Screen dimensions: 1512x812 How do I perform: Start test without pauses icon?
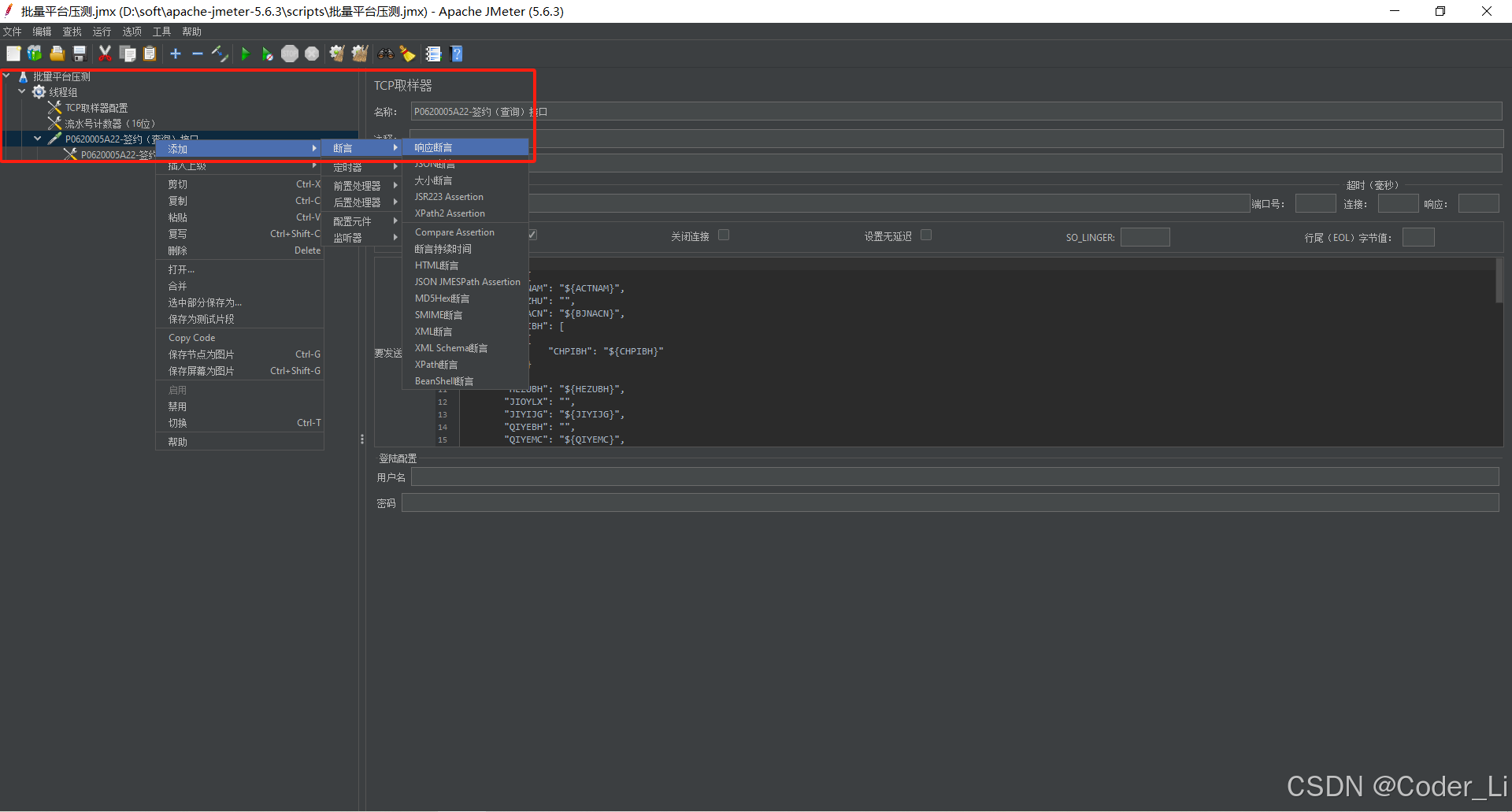coord(268,54)
